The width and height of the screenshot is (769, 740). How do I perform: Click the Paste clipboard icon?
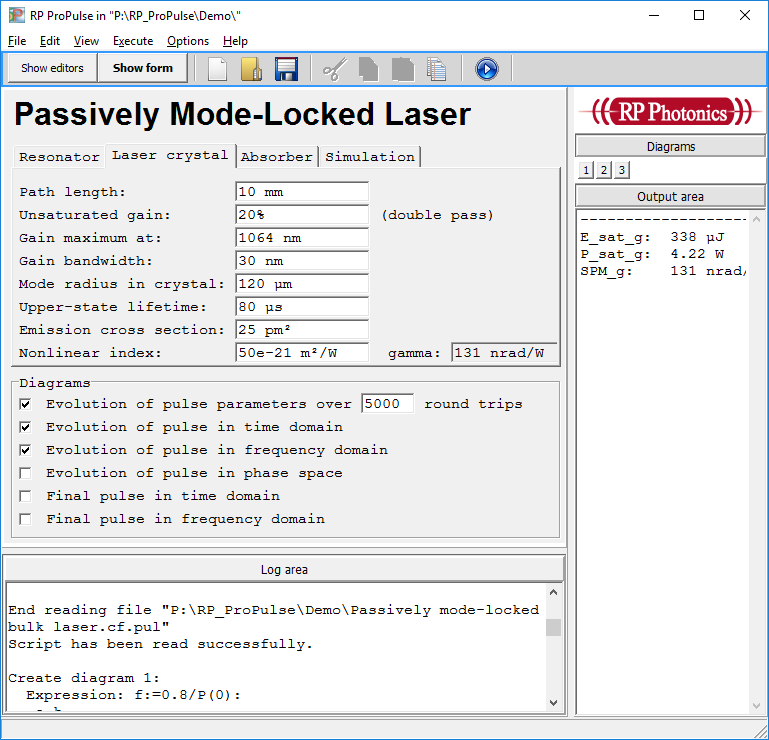pyautogui.click(x=403, y=69)
